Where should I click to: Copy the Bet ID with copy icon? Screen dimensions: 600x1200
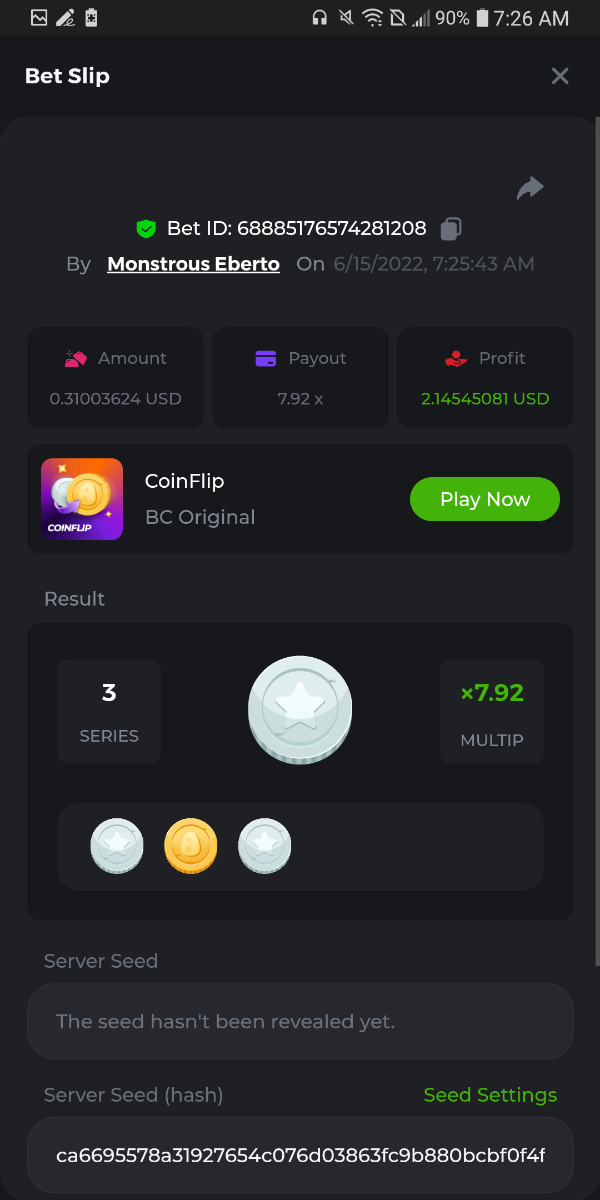tap(450, 229)
